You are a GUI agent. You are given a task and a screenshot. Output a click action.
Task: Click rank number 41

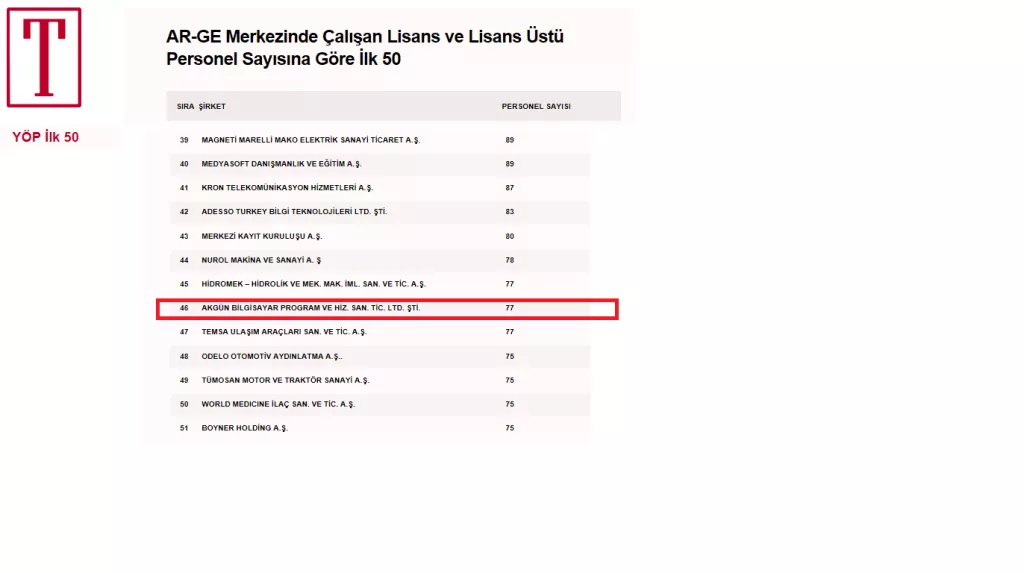tap(184, 188)
